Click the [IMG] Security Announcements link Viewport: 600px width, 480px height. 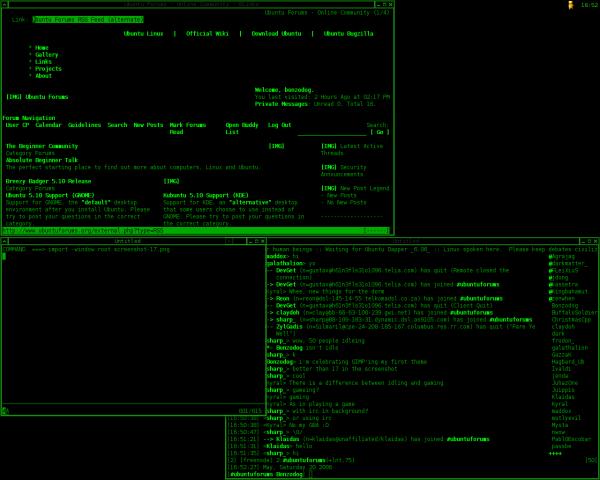(x=343, y=171)
